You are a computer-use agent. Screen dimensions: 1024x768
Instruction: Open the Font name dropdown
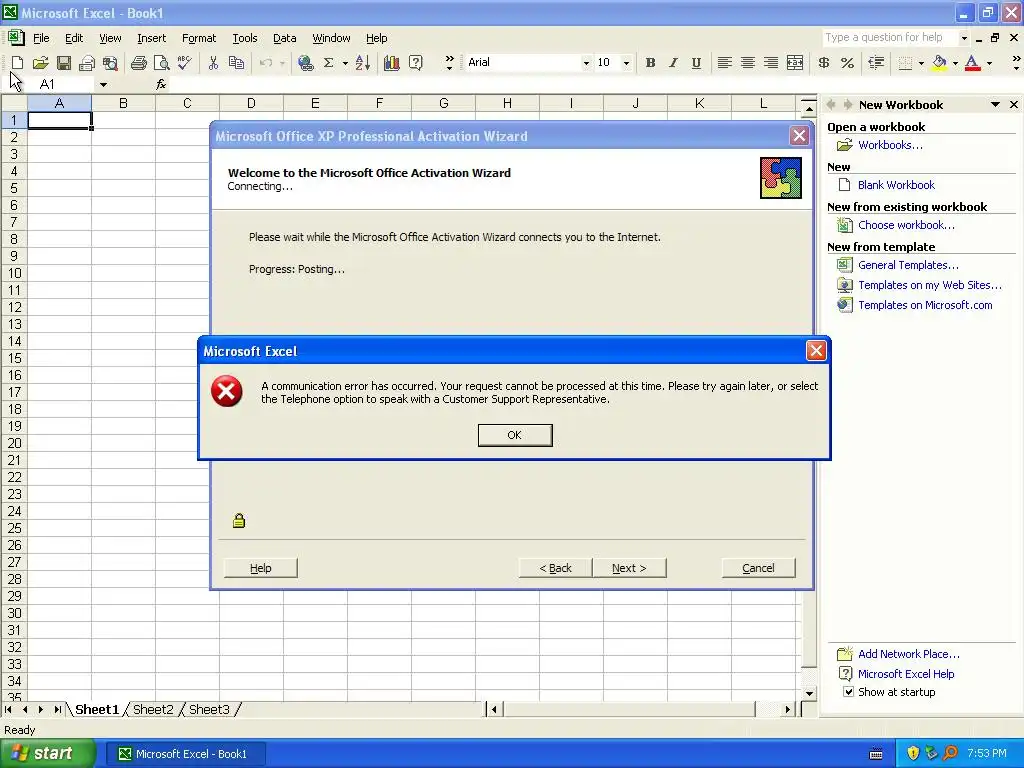586,63
